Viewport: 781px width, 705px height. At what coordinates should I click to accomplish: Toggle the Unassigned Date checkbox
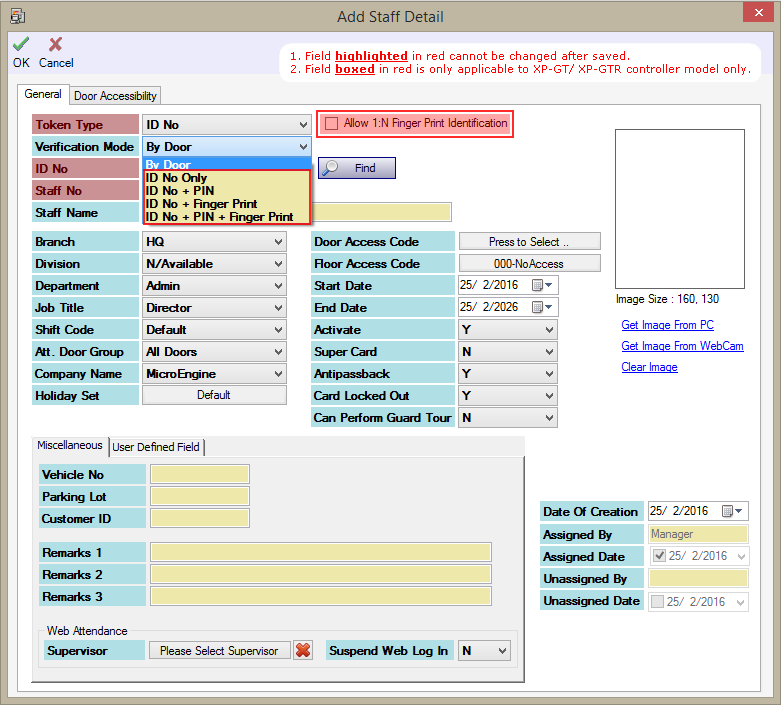pos(658,601)
